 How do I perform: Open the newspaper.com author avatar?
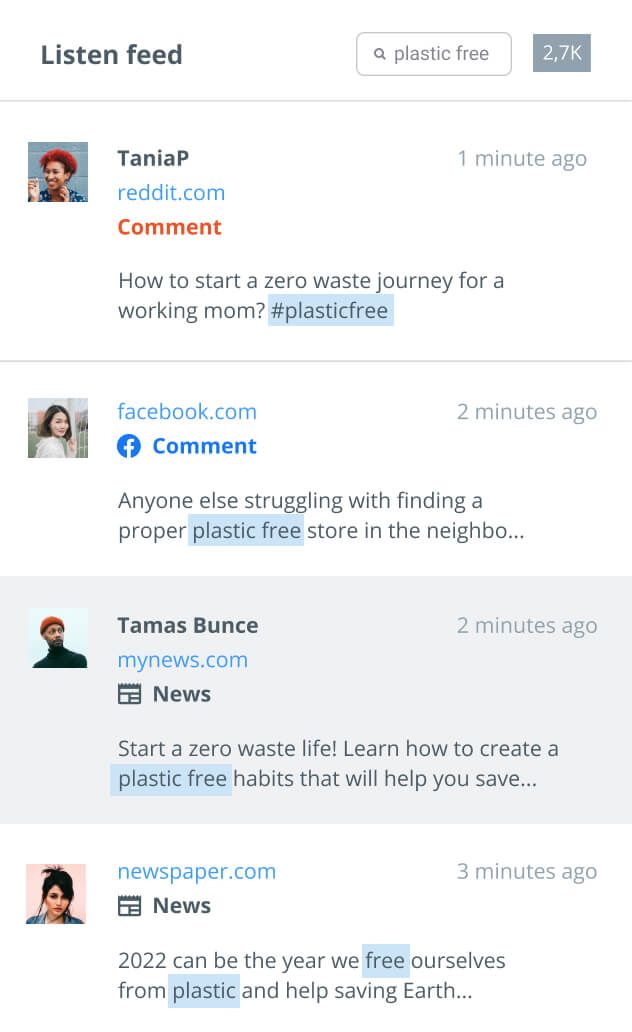[x=56, y=894]
